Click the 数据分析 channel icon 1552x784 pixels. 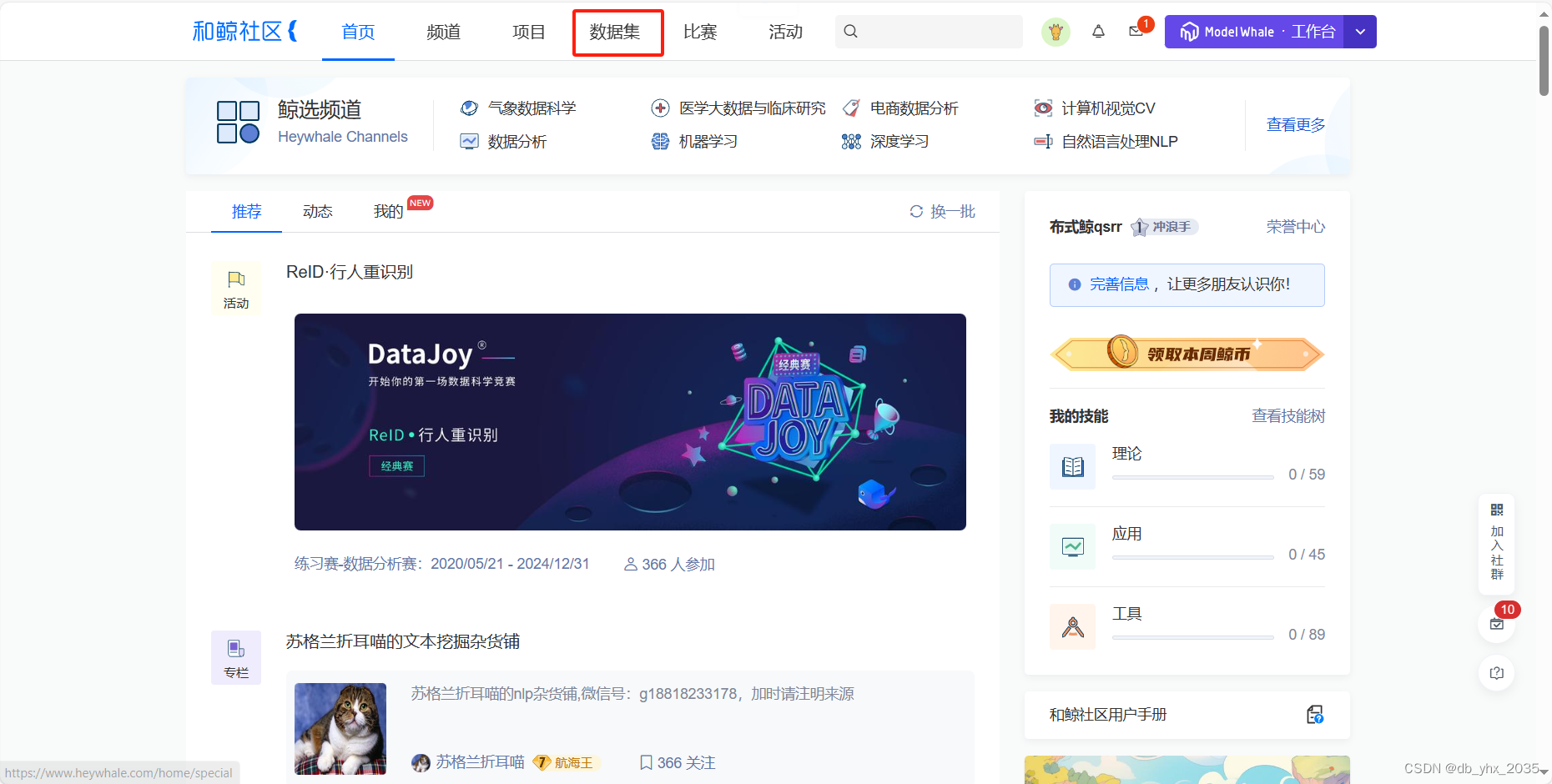(469, 142)
